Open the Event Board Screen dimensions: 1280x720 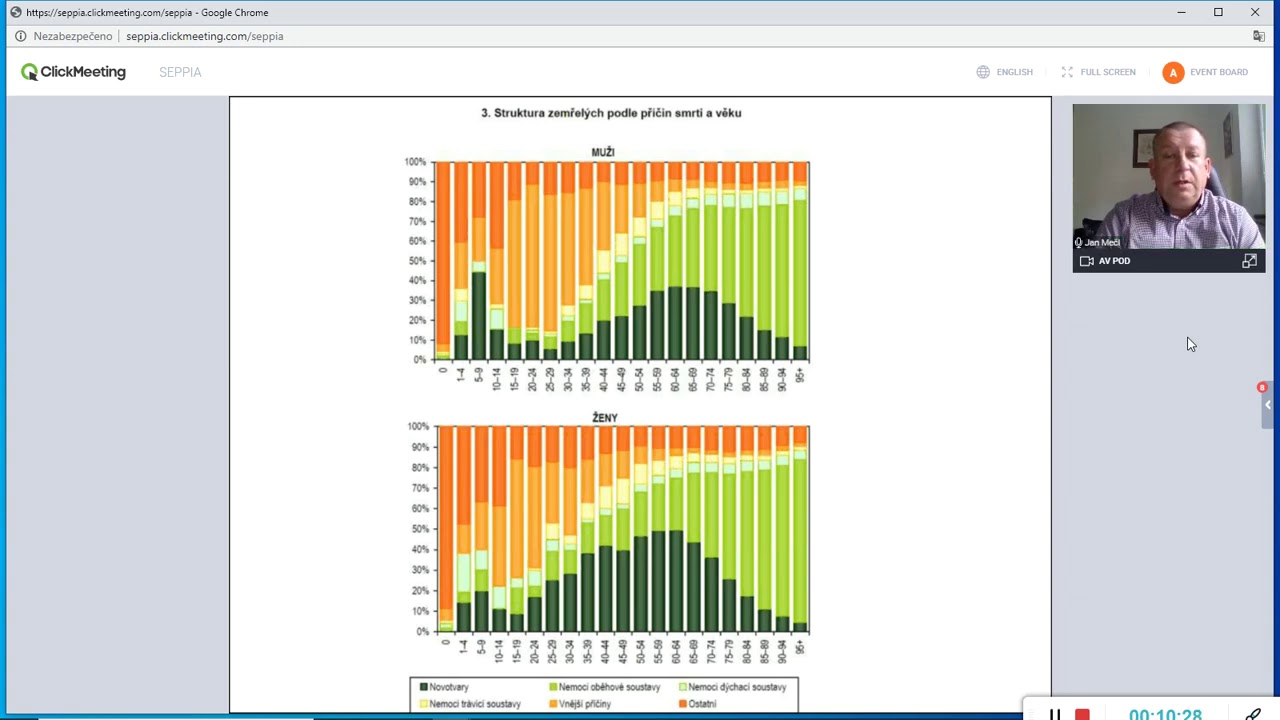pyautogui.click(x=1206, y=72)
